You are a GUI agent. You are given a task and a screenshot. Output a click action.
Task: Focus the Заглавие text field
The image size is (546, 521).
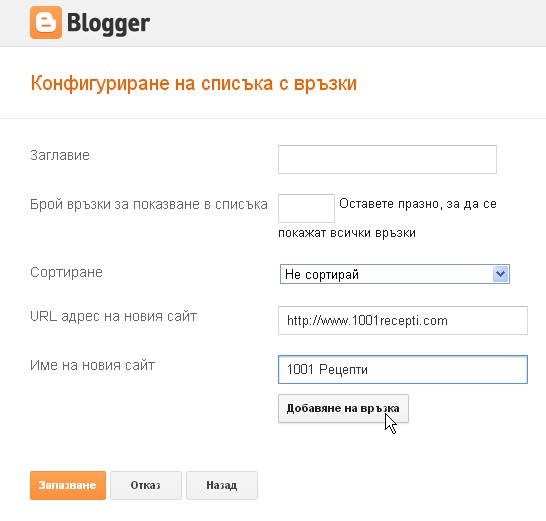pyautogui.click(x=387, y=160)
